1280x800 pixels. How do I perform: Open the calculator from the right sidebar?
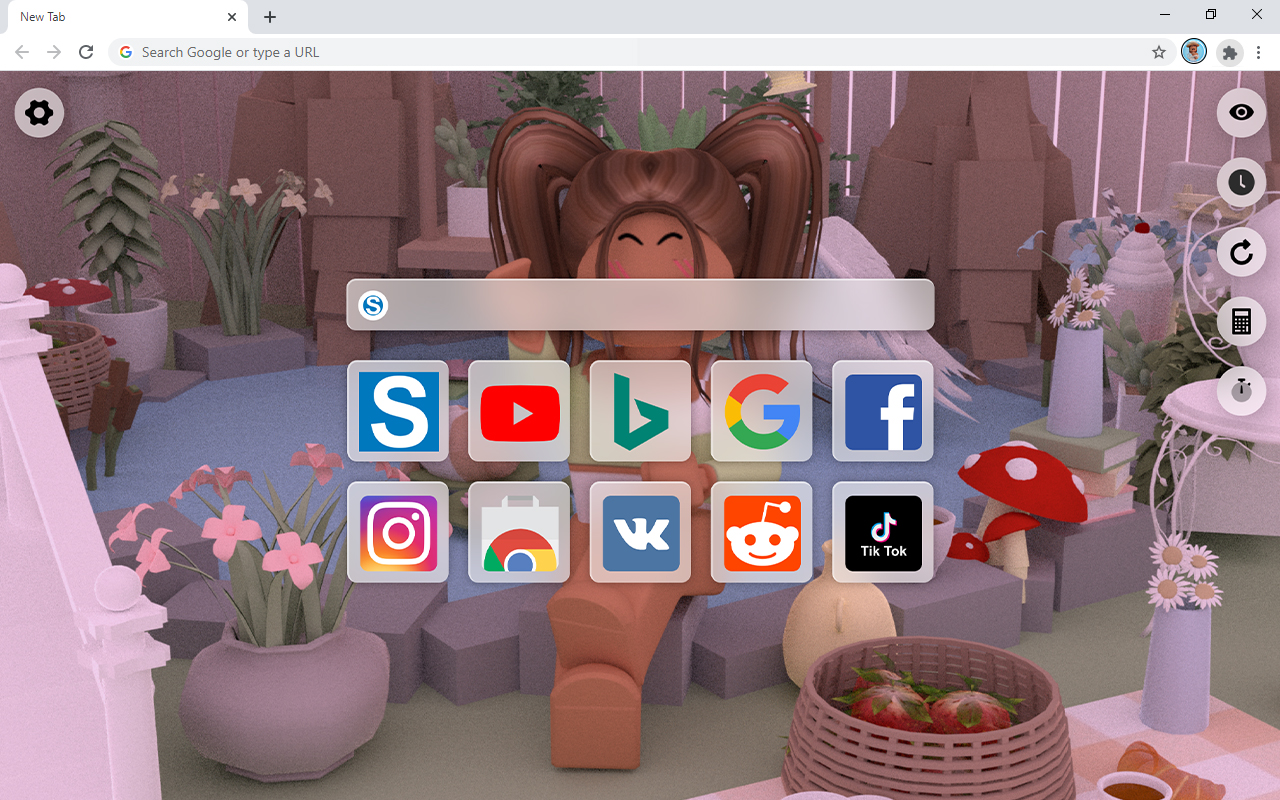pyautogui.click(x=1241, y=321)
